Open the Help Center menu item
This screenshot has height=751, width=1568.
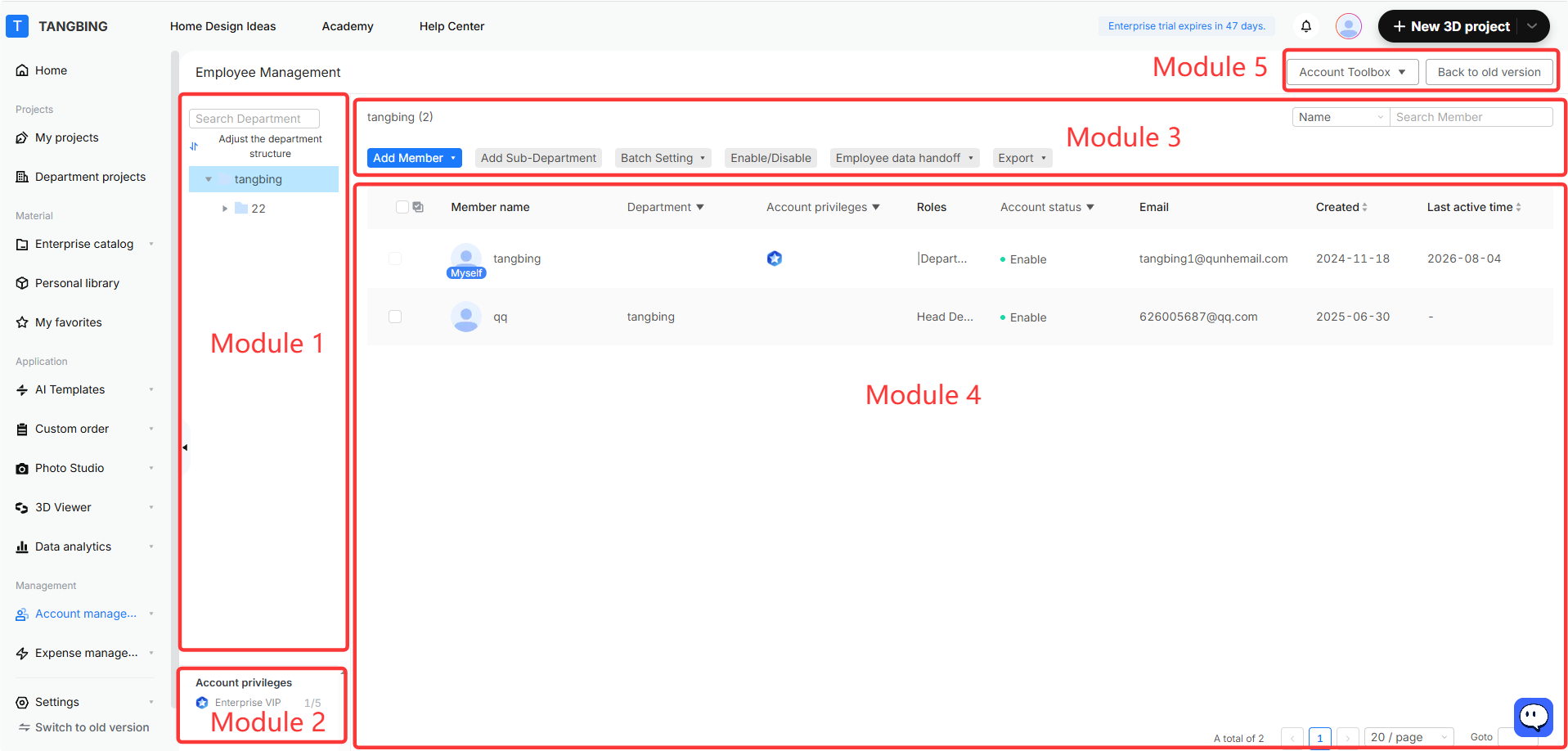coord(452,26)
